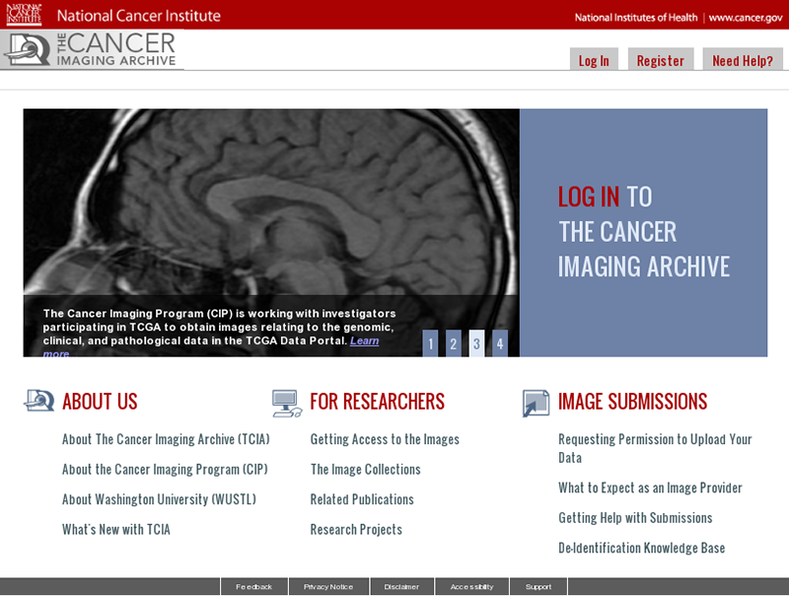Open the FOR RESEARCHERS section heading
789x600 pixels.
pyautogui.click(x=377, y=402)
